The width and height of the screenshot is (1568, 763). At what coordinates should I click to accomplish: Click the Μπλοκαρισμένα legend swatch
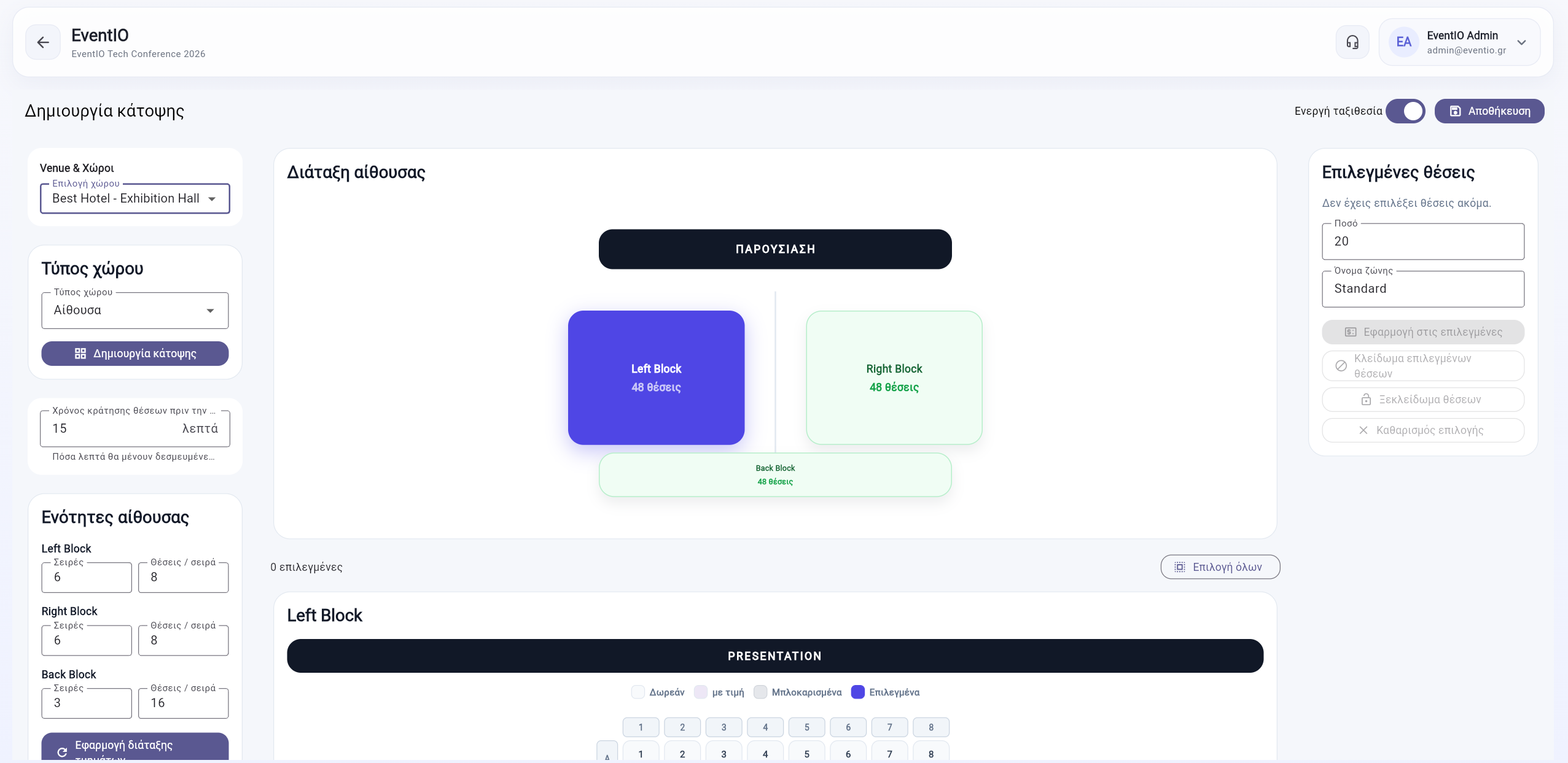pos(760,692)
